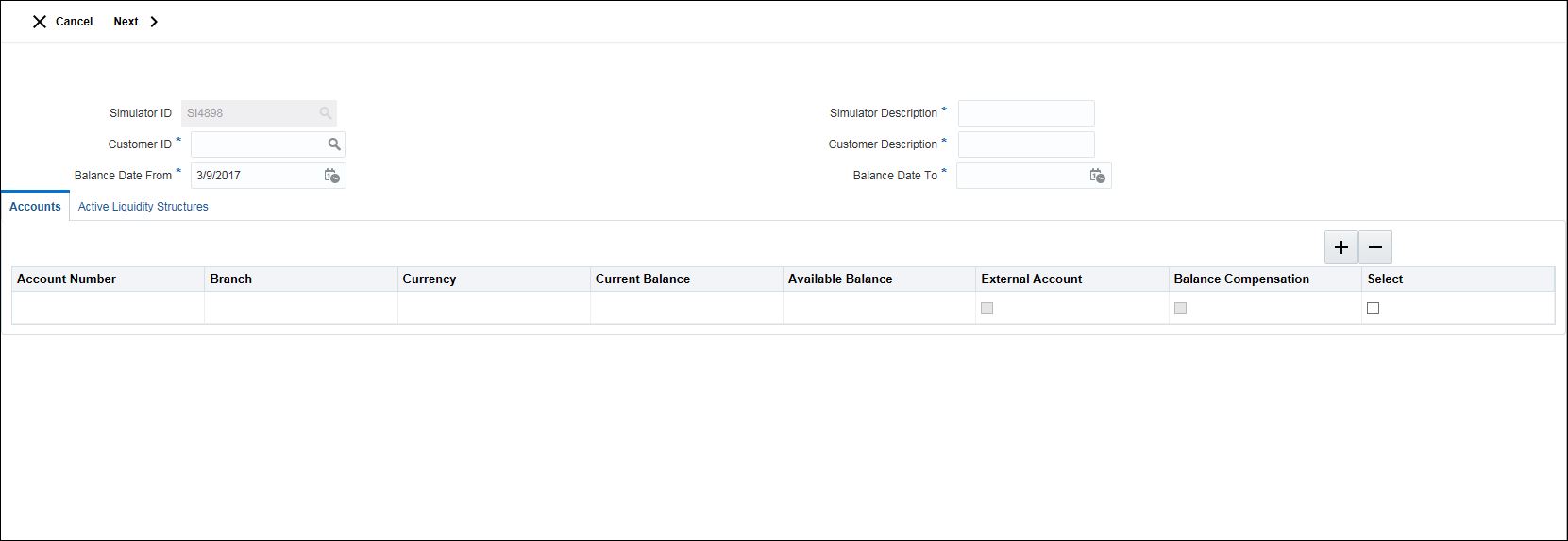
Task: Click the empty Currency cell
Action: click(494, 308)
